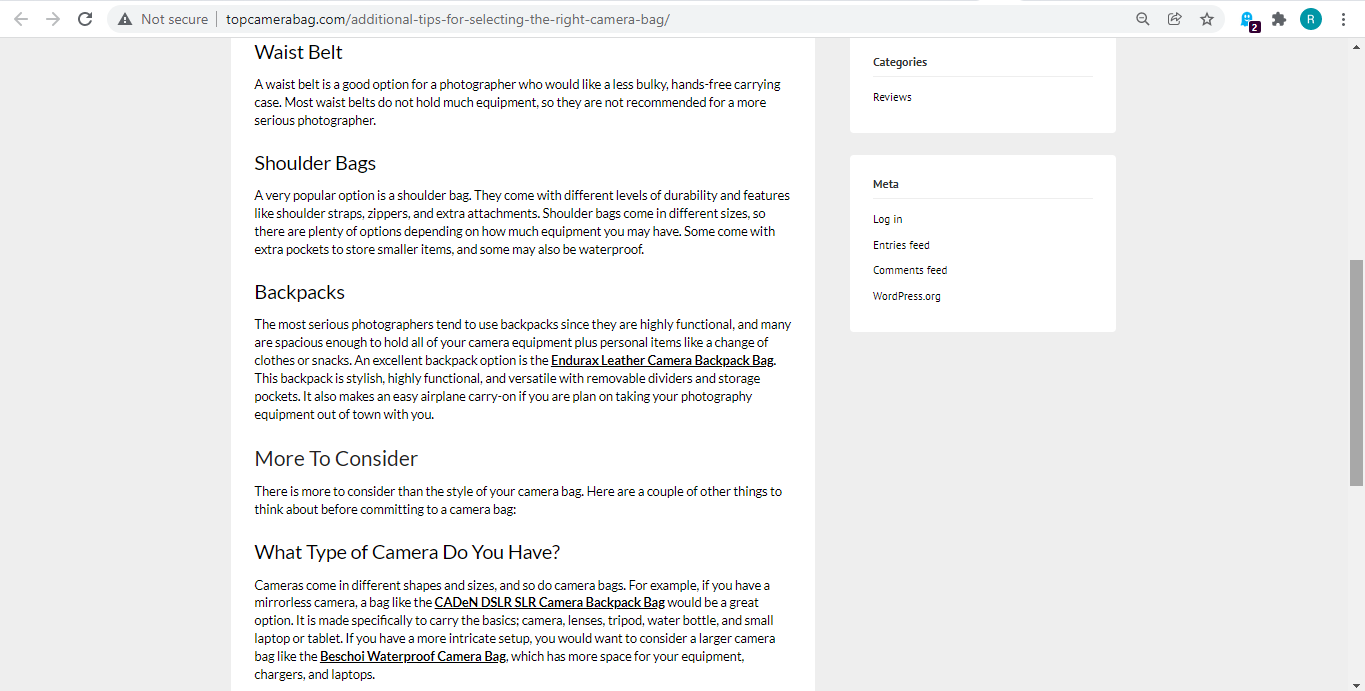The width and height of the screenshot is (1365, 691).
Task: Open the Entries feed link
Action: 901,245
